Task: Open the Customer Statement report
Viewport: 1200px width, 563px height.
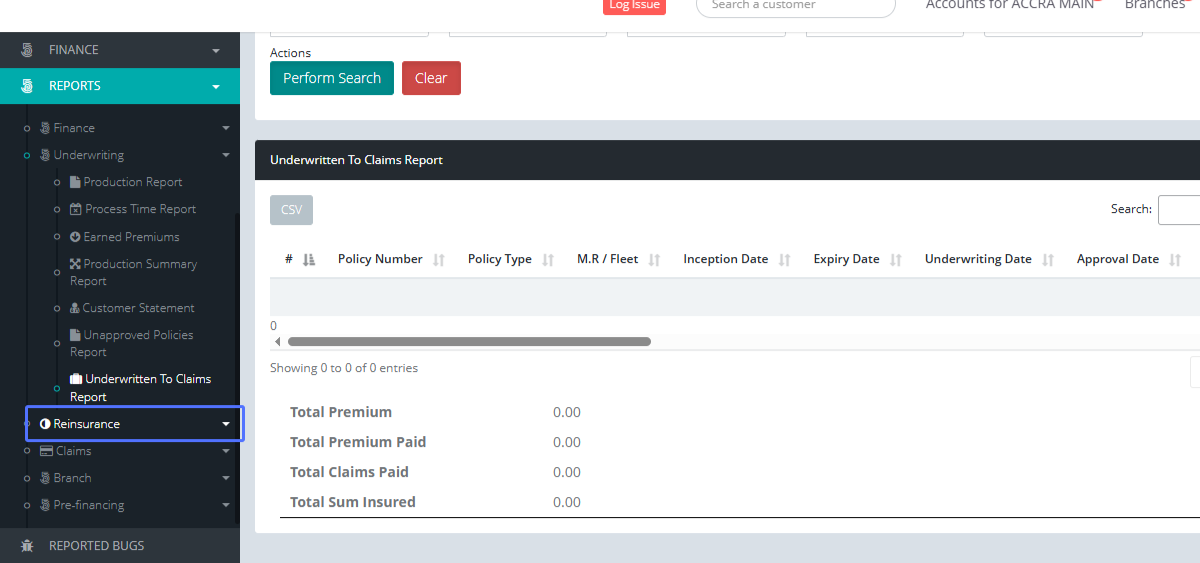Action: (x=138, y=308)
